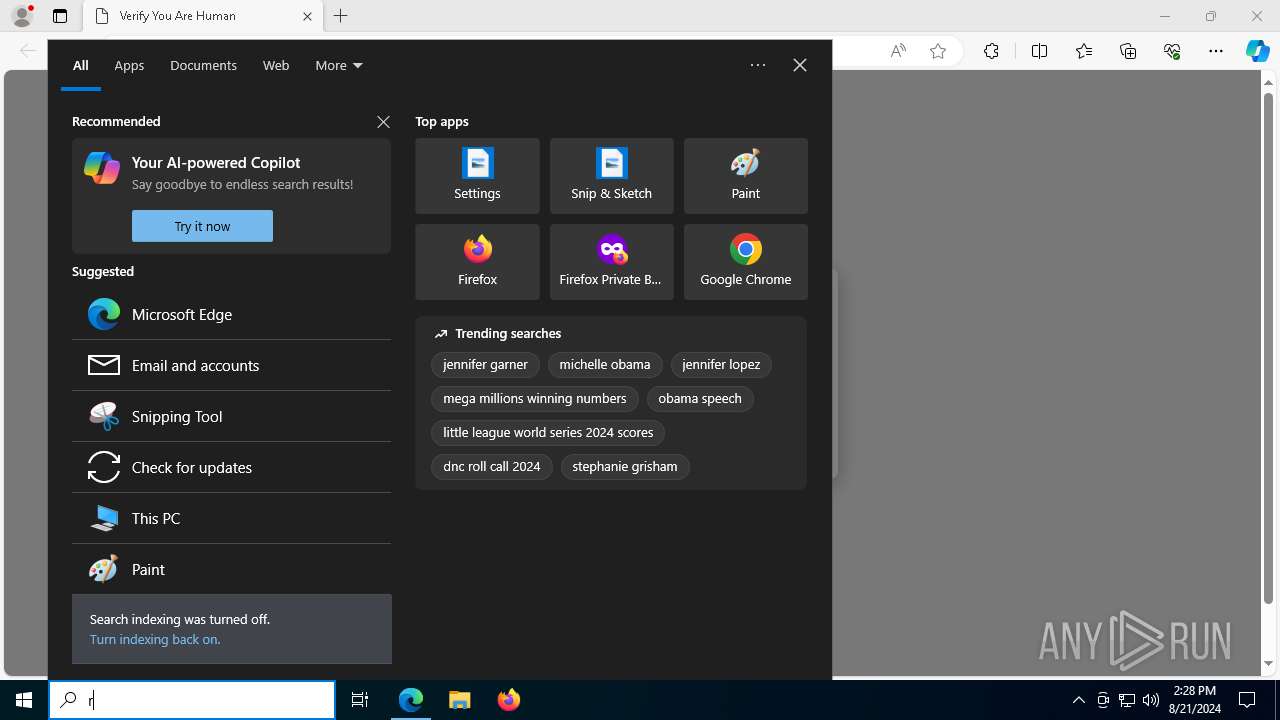The image size is (1280, 720).
Task: Search trending dnc roll call 2024
Action: [x=492, y=467]
